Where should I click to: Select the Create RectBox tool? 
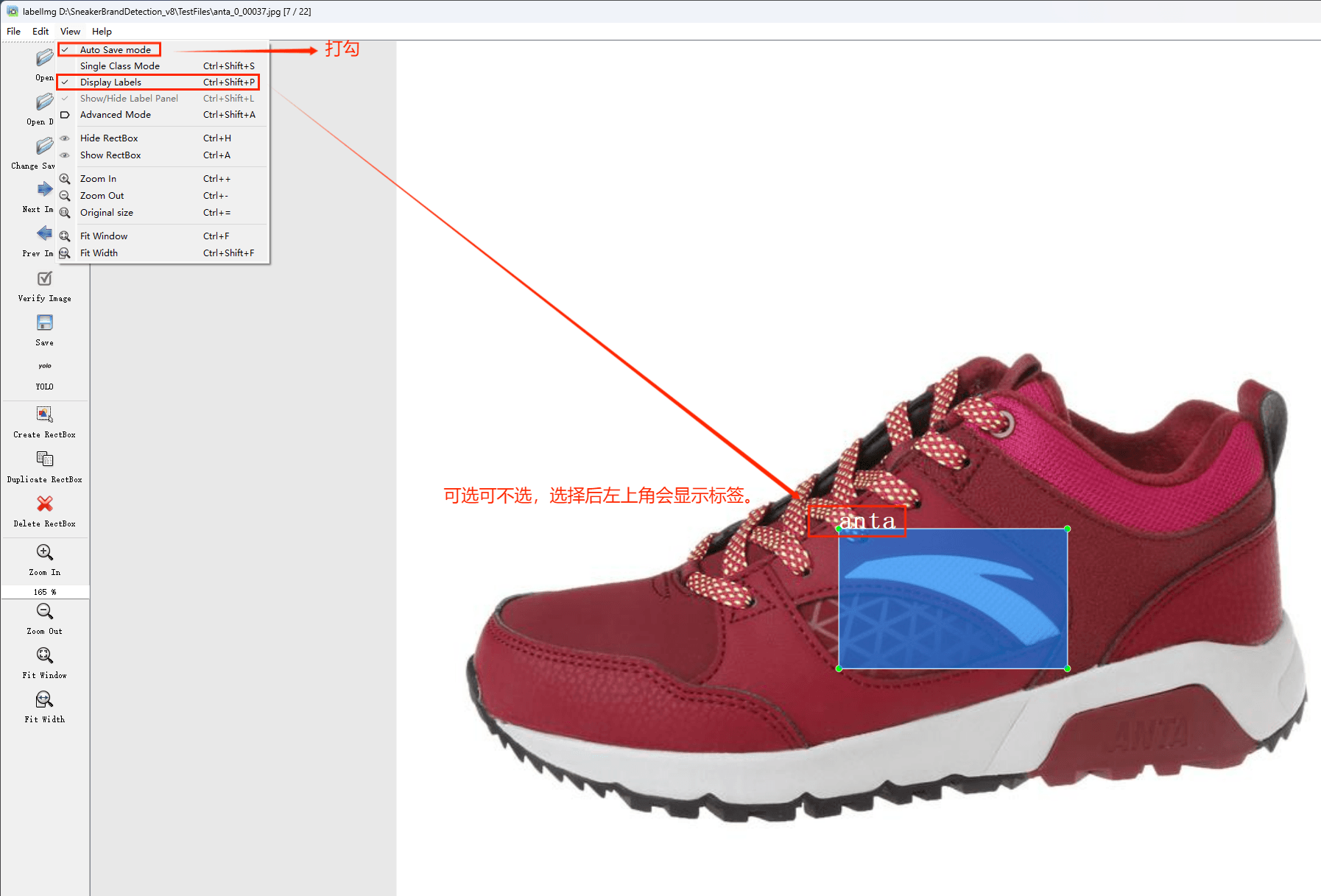coord(45,415)
